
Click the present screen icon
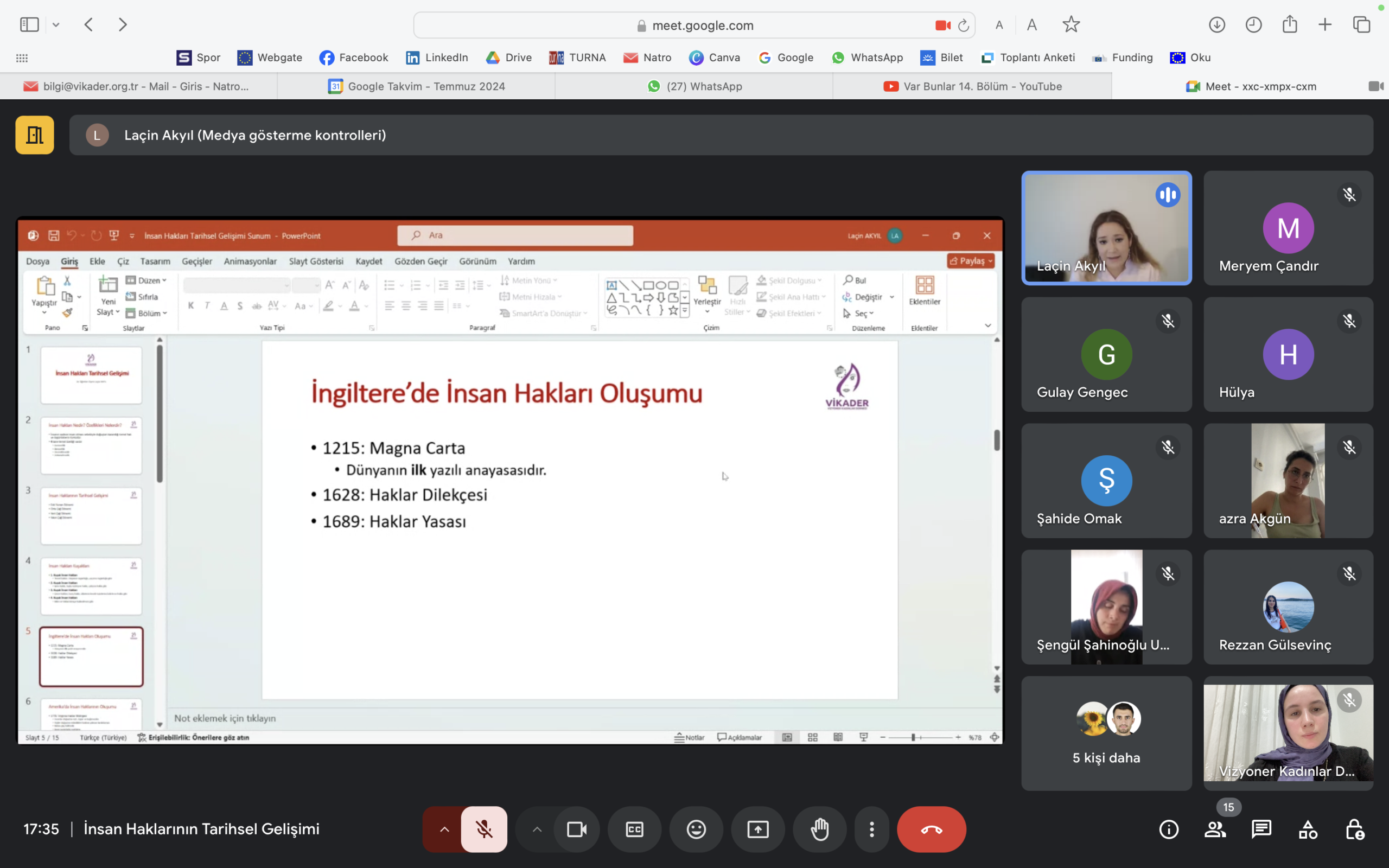[x=757, y=829]
